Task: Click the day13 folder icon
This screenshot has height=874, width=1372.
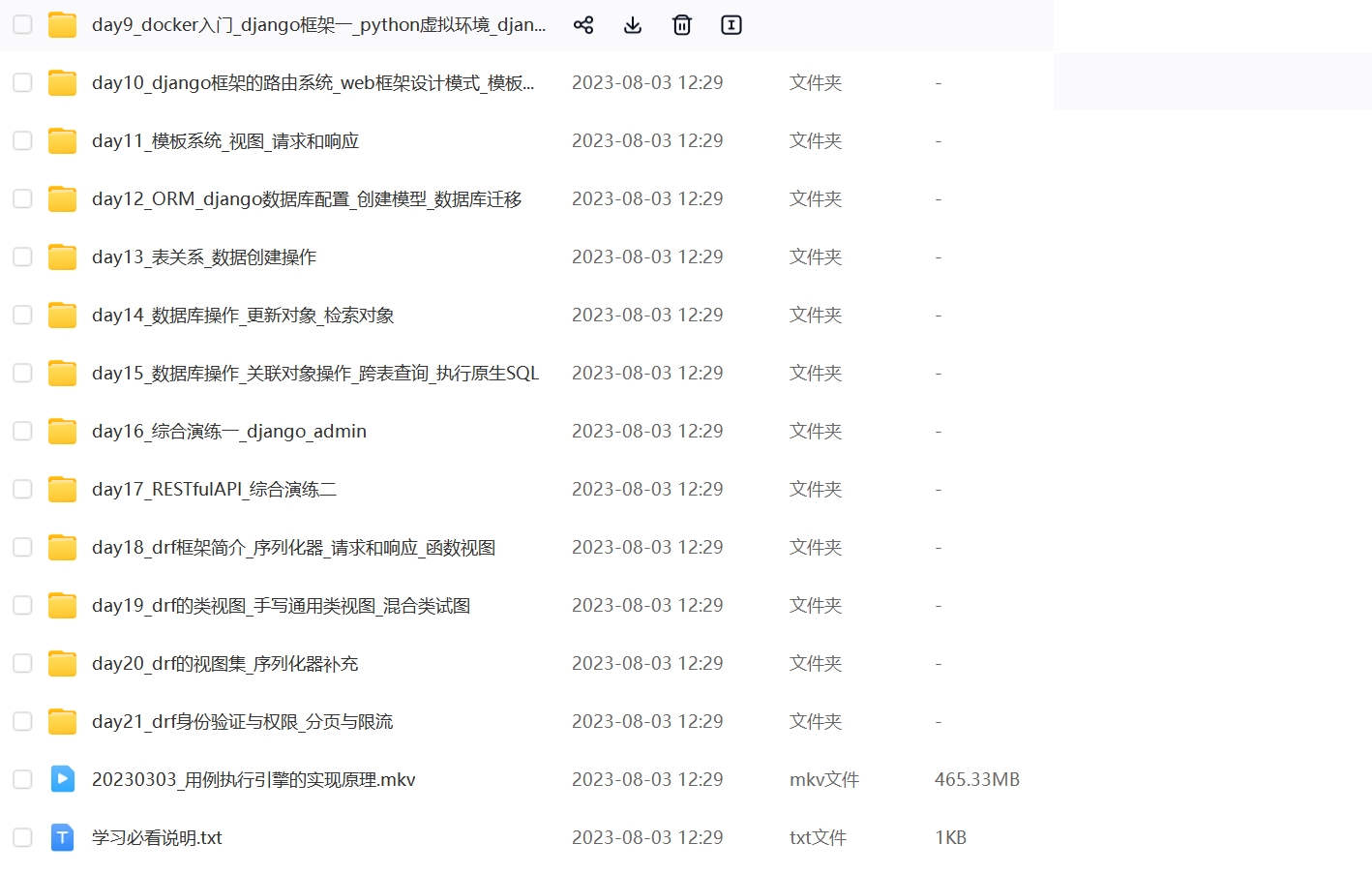Action: pyautogui.click(x=62, y=257)
